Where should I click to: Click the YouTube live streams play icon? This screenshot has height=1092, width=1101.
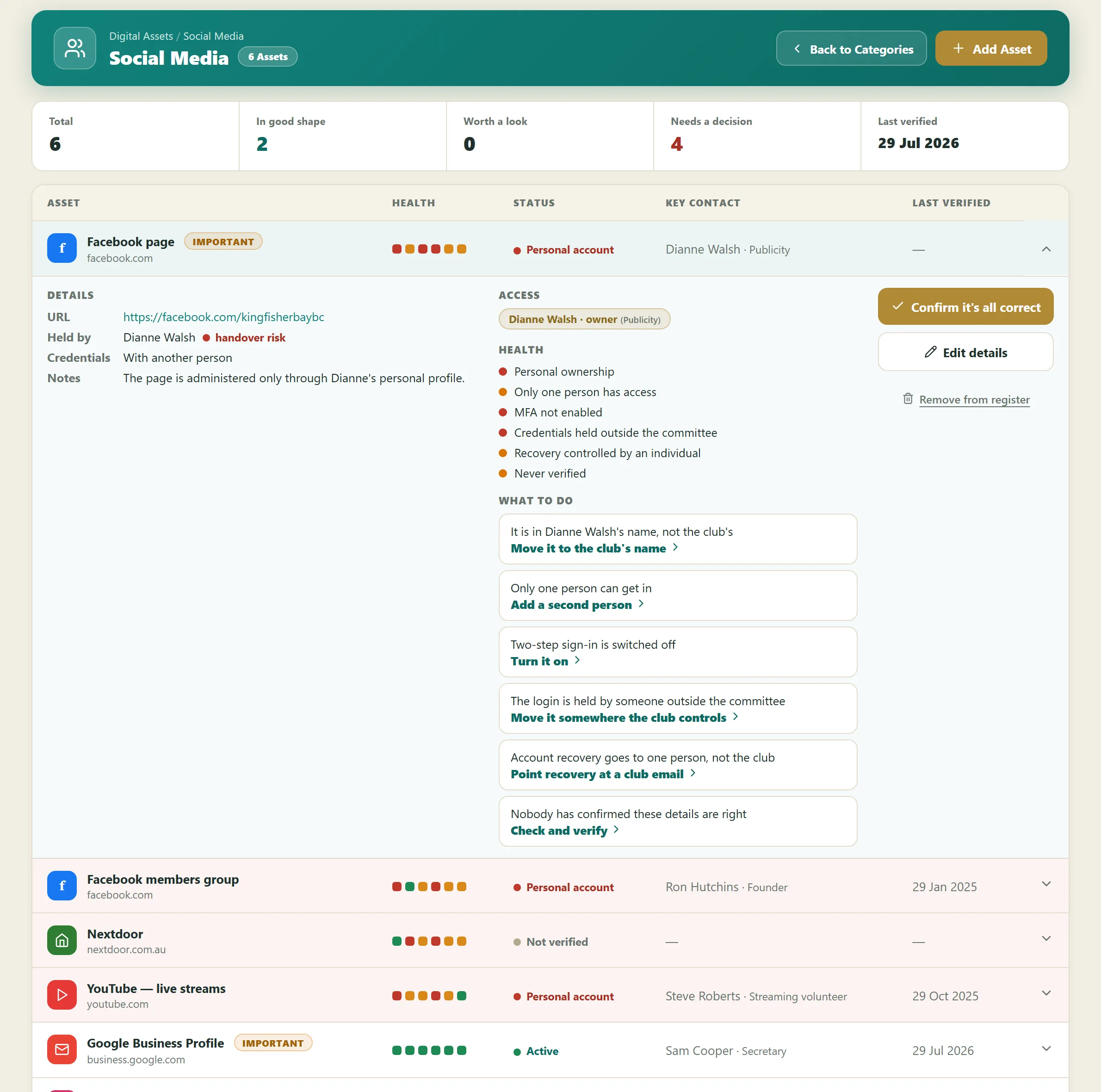click(x=62, y=995)
